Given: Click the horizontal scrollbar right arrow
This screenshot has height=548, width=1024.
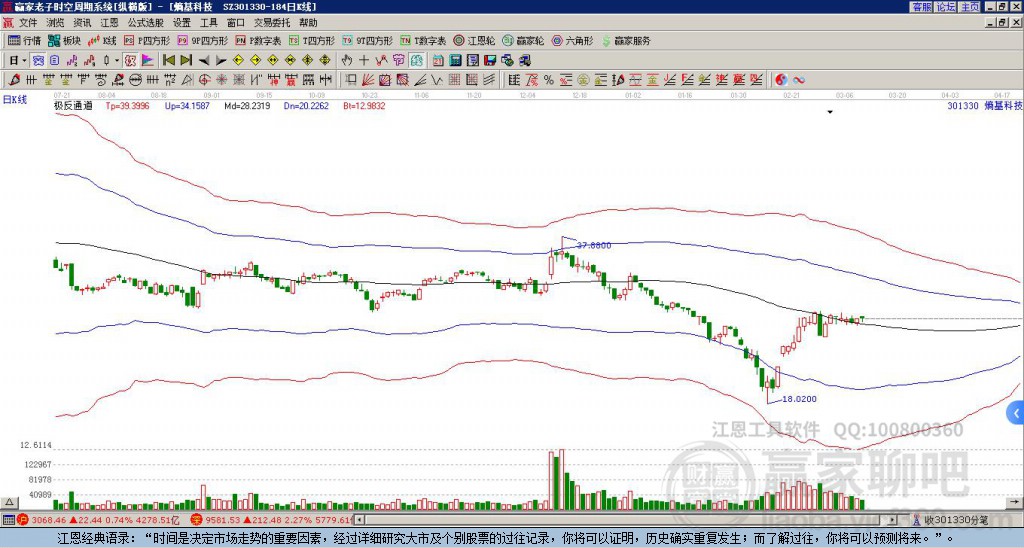Looking at the screenshot, I should (893, 520).
